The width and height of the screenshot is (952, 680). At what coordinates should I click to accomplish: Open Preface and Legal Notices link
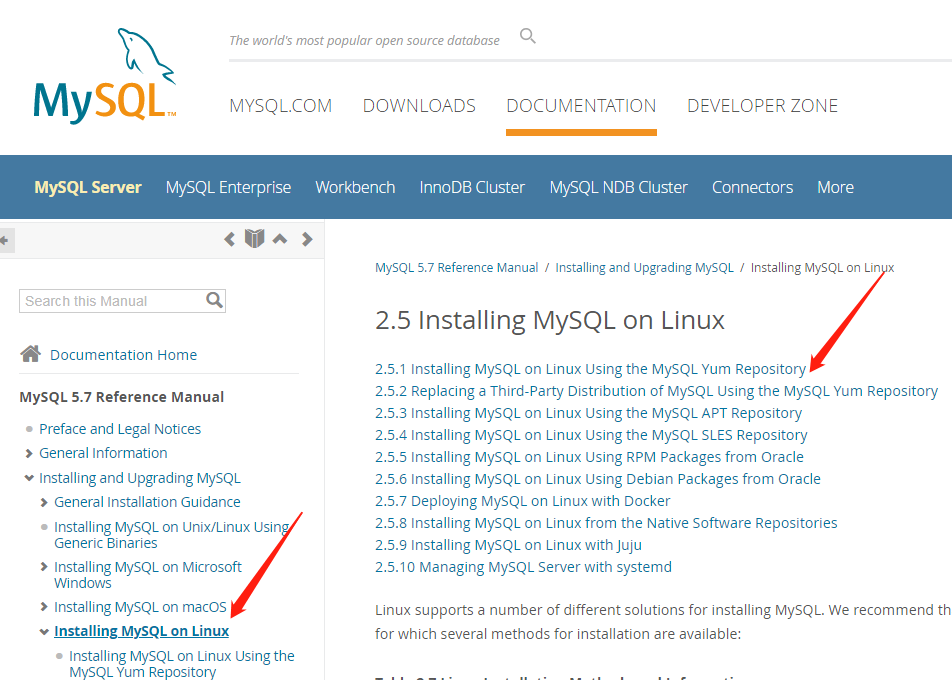pos(120,429)
